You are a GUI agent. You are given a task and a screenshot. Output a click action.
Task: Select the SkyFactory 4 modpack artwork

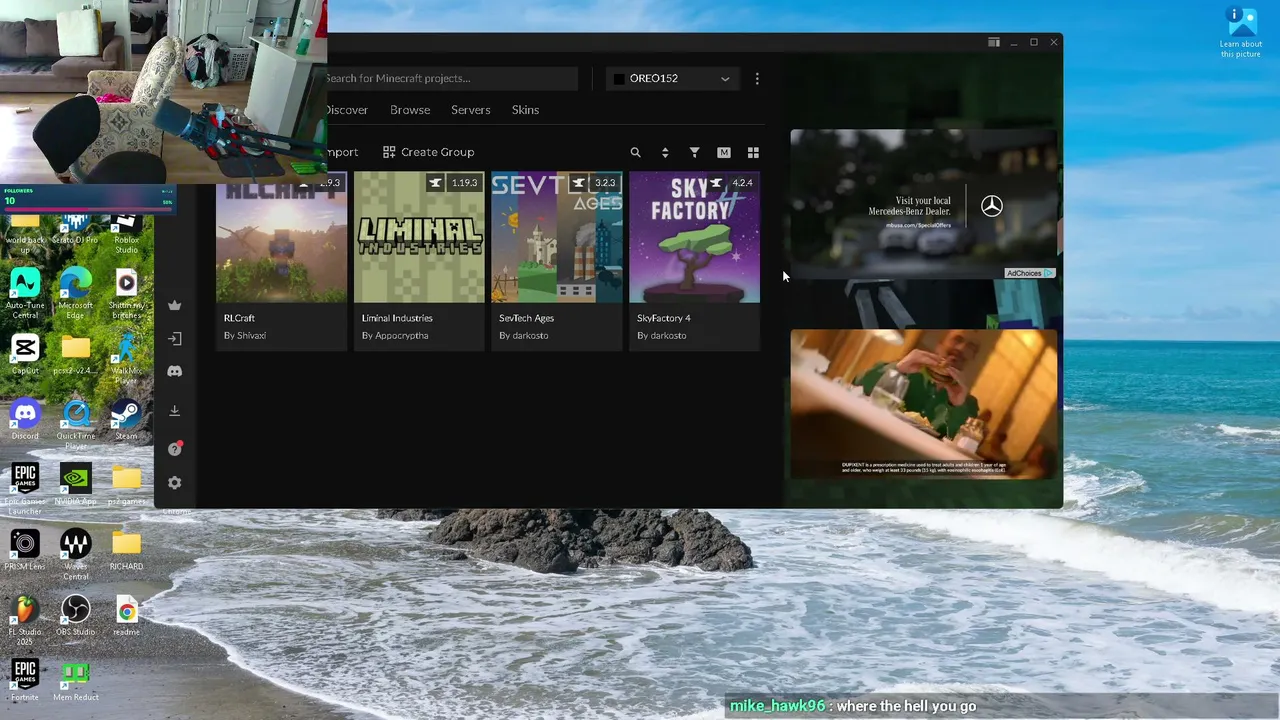point(694,237)
